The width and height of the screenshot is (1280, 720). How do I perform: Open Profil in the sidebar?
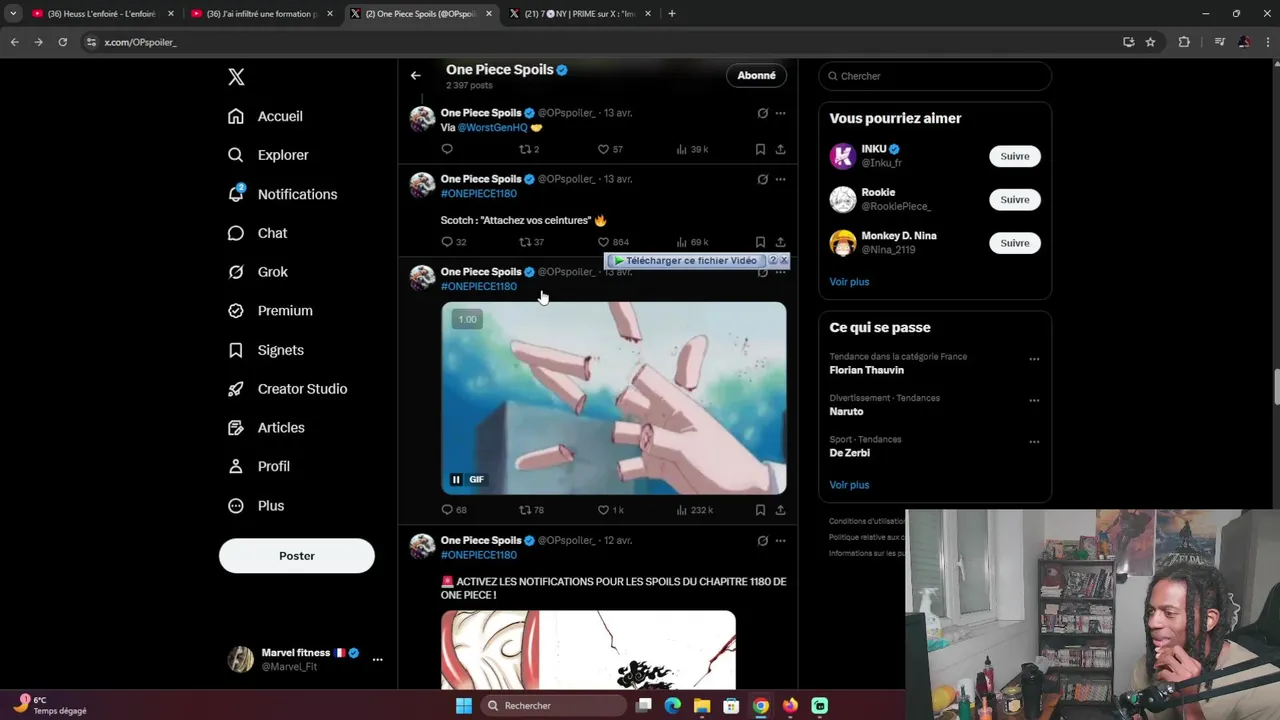[x=258, y=467]
